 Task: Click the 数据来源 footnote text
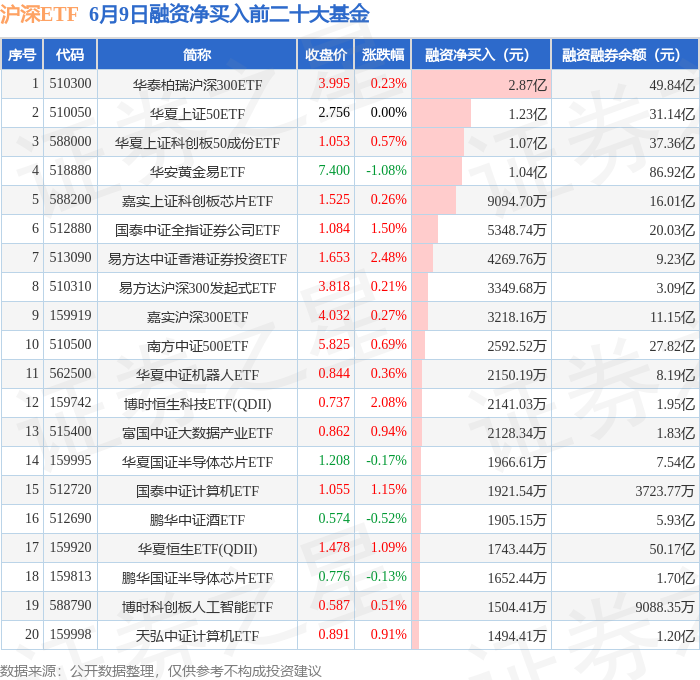click(161, 671)
